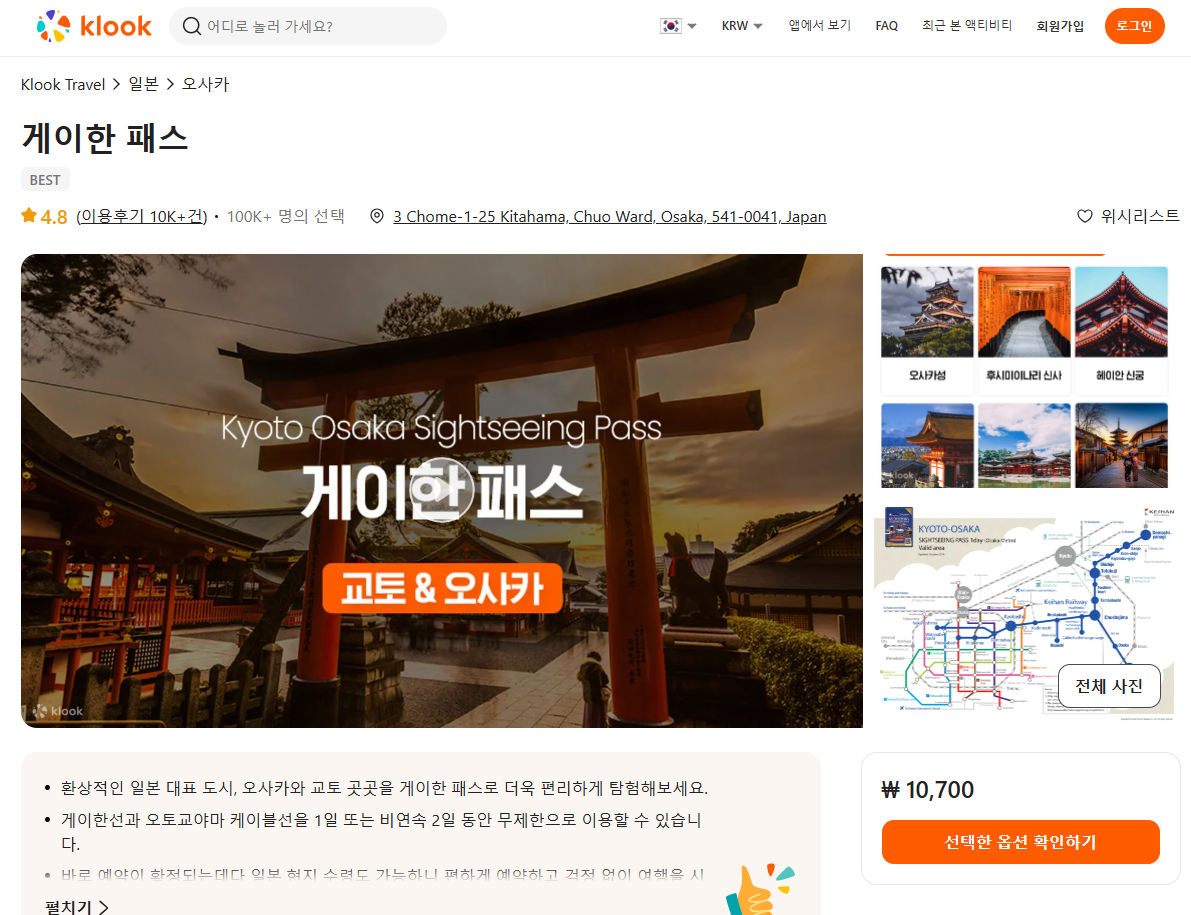Click 회원가입 sign-up link

coord(1060,26)
